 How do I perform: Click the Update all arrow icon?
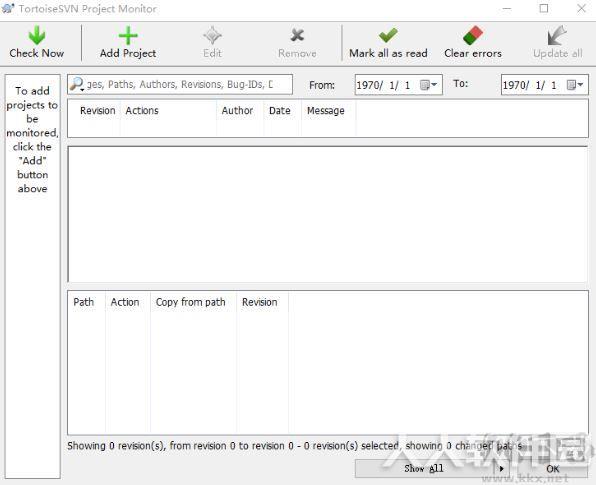(x=557, y=35)
